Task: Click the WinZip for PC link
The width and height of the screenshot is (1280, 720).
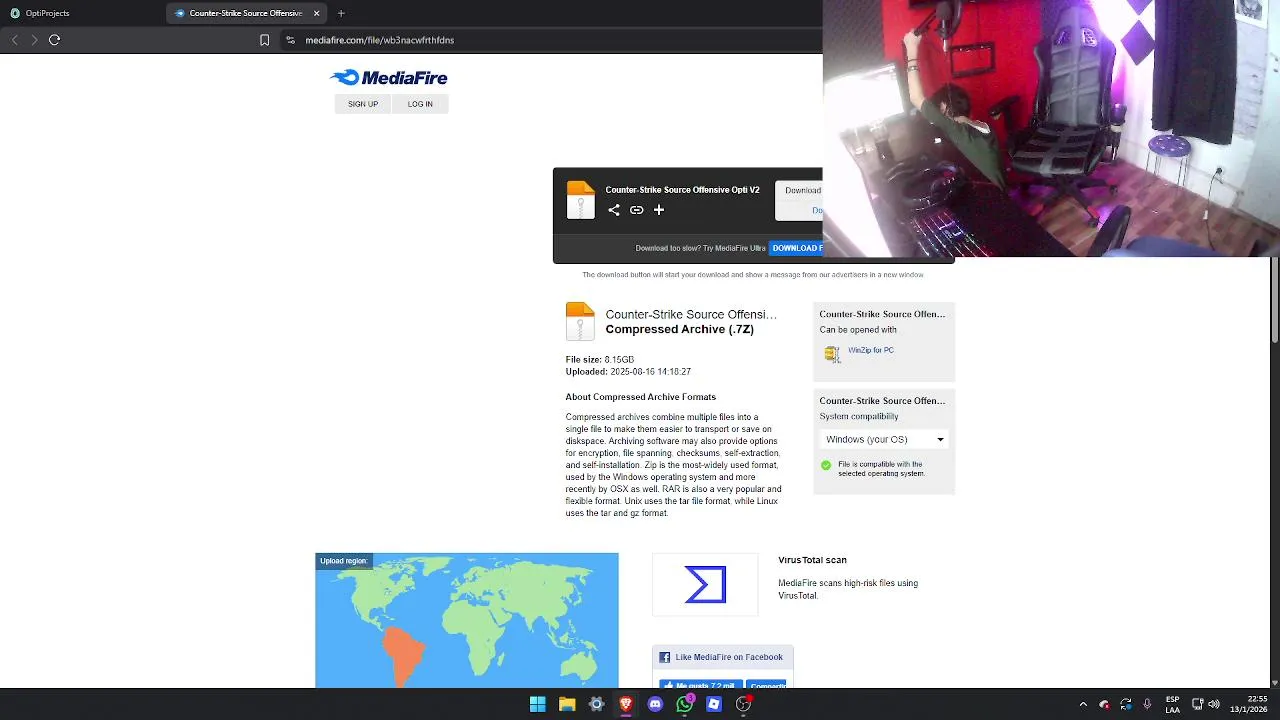Action: [x=871, y=350]
